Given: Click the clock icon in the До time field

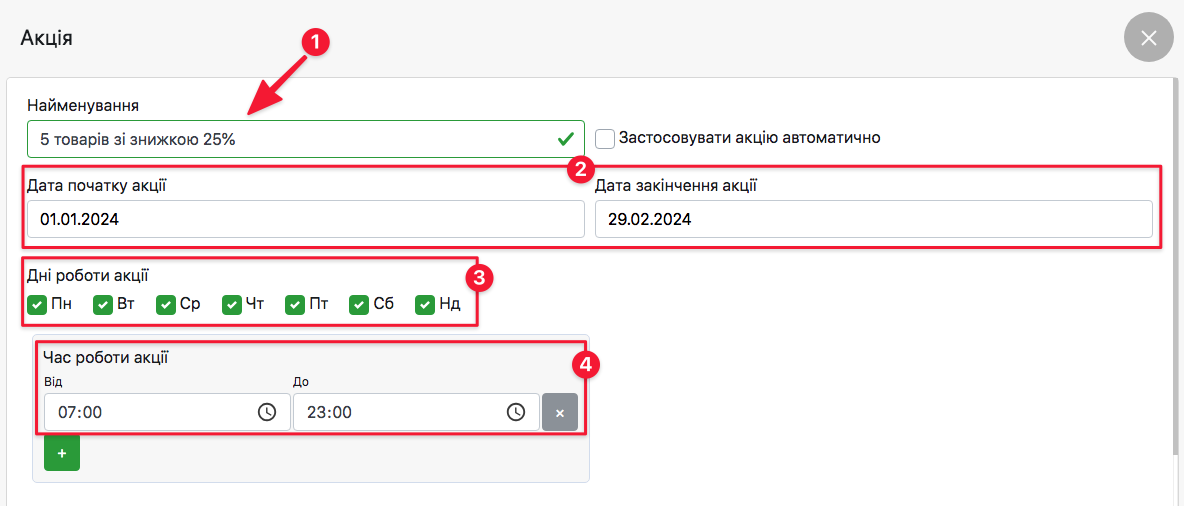Looking at the screenshot, I should tap(515, 412).
